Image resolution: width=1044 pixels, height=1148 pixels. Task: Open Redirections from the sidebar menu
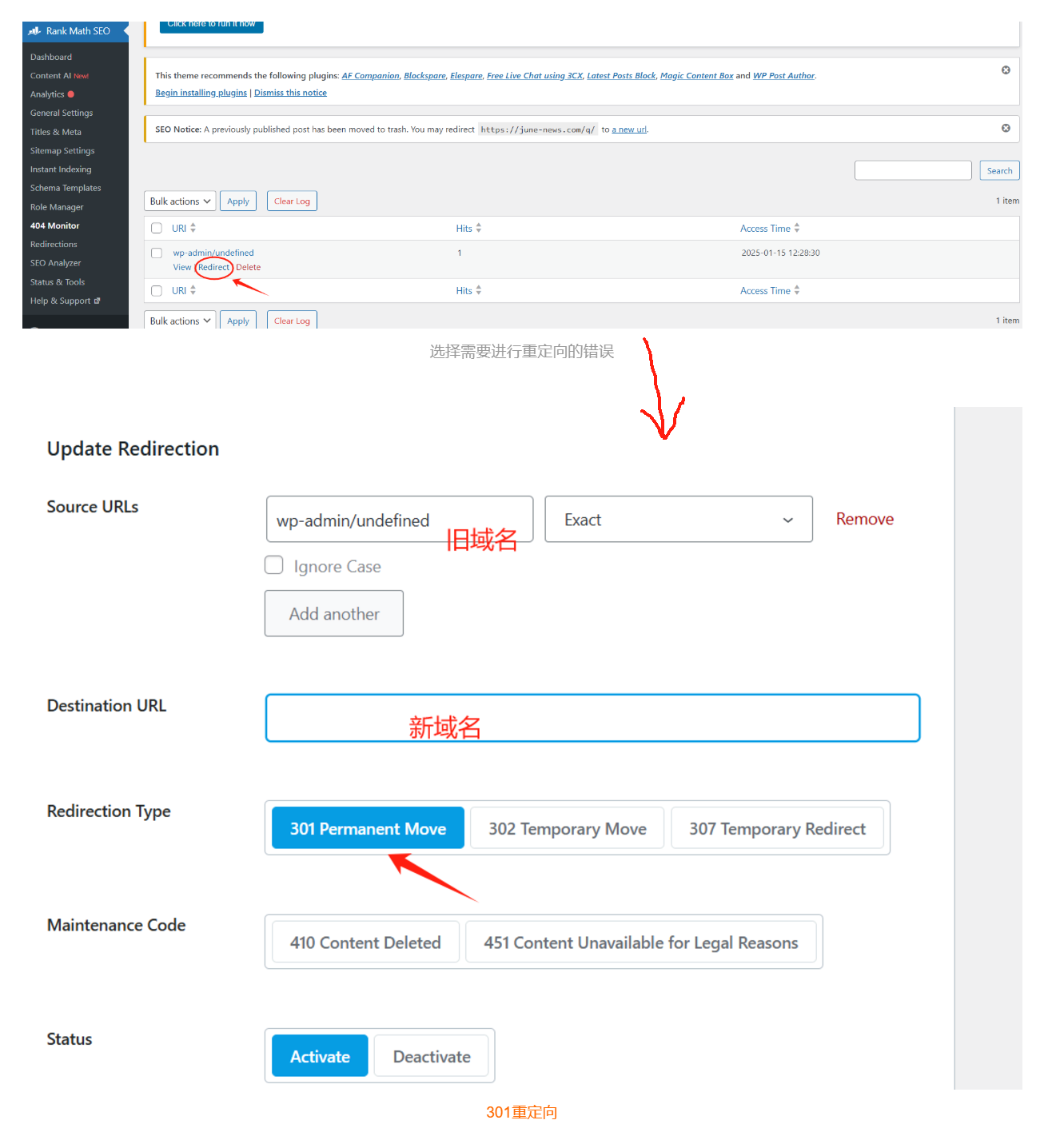pyautogui.click(x=53, y=244)
